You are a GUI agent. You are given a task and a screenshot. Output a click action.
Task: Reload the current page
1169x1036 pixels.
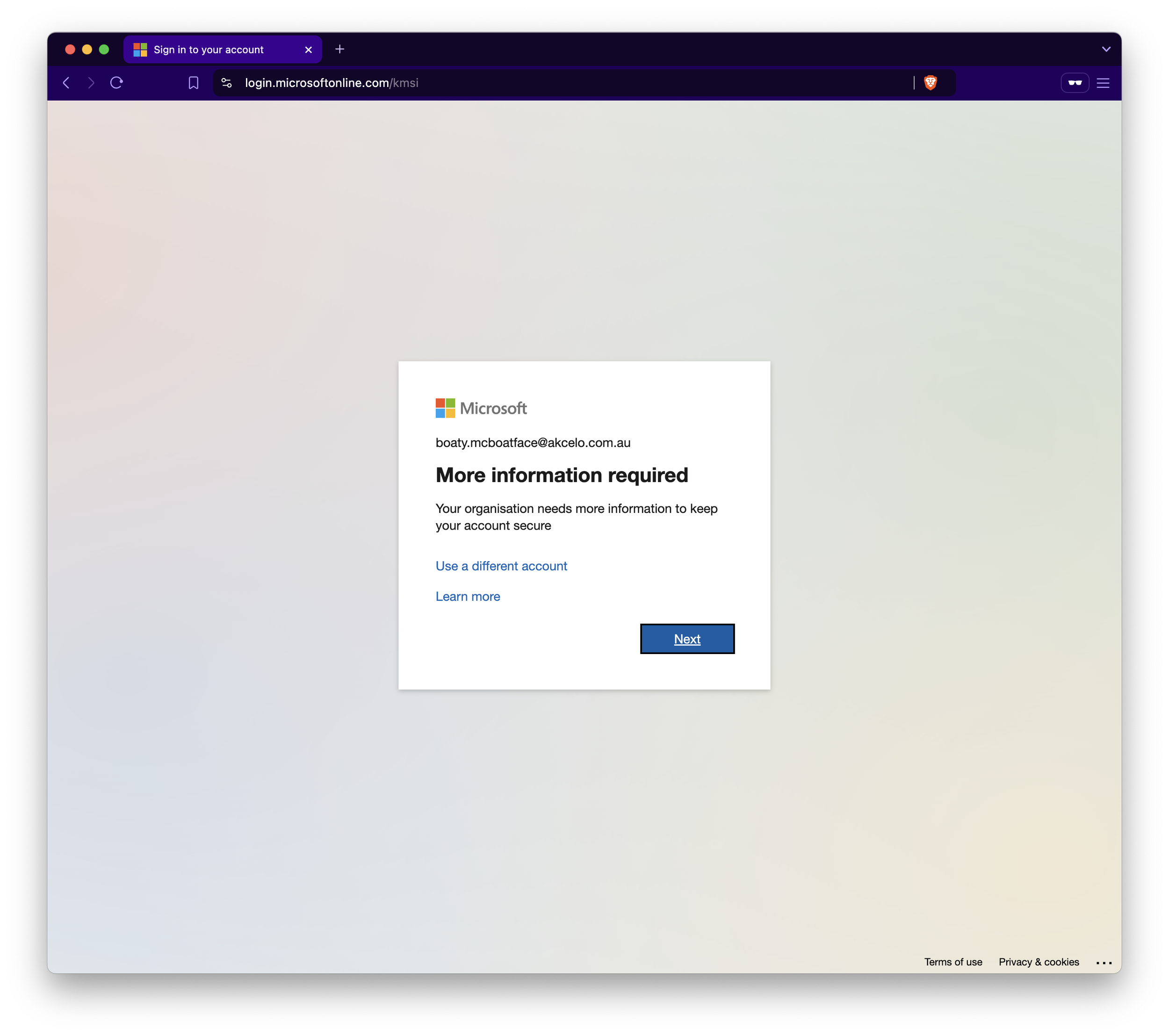coord(117,83)
